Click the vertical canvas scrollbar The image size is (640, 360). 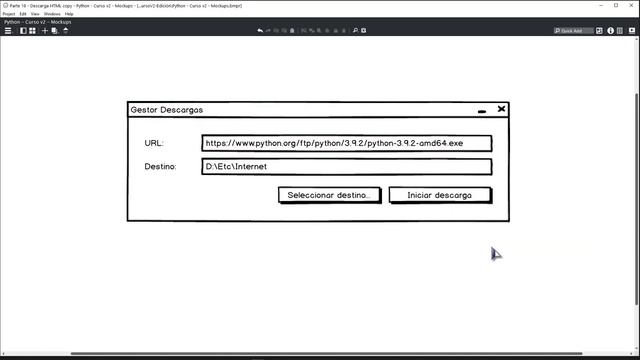637,199
